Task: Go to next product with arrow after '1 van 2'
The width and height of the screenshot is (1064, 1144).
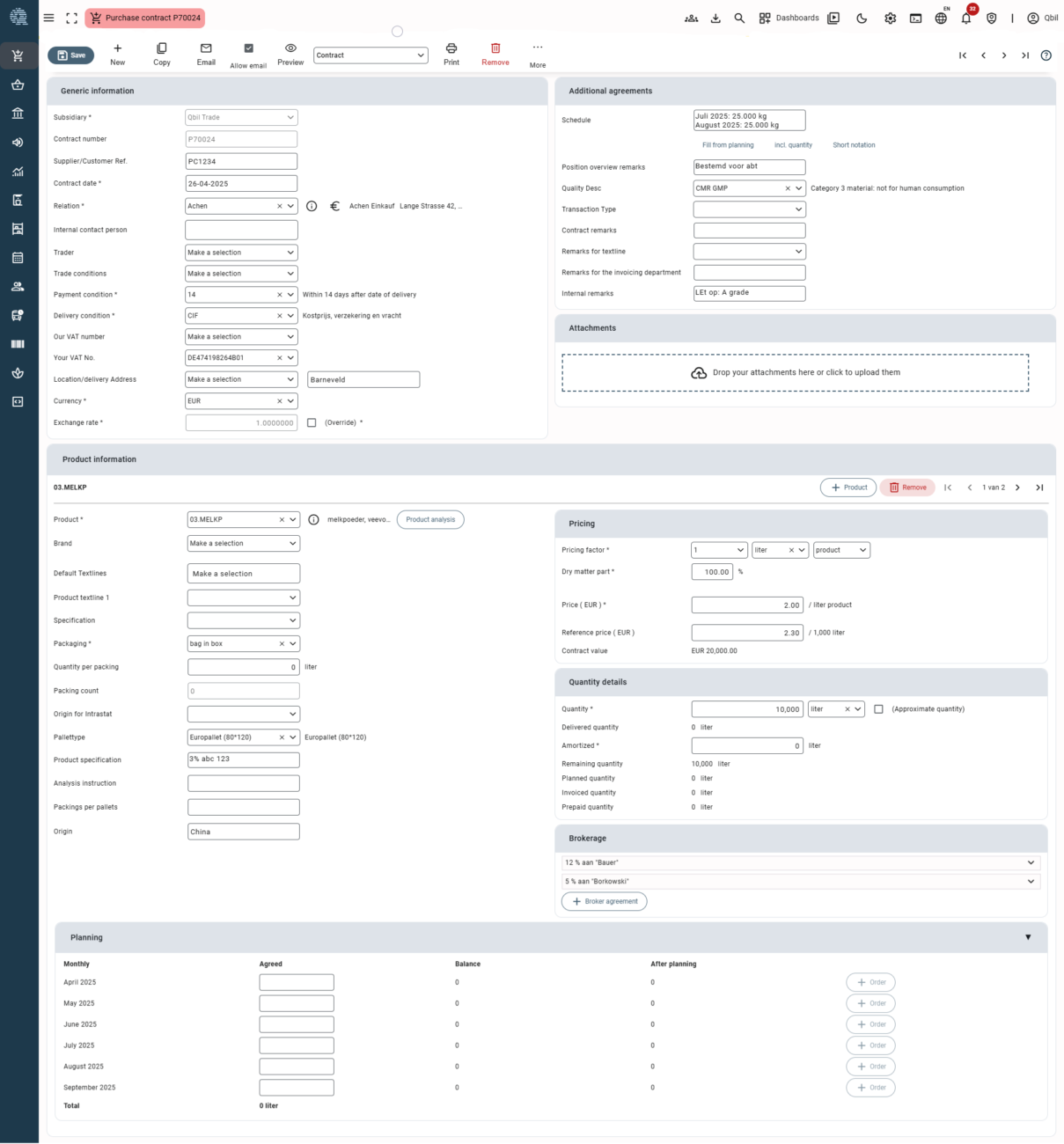Action: 1018,488
